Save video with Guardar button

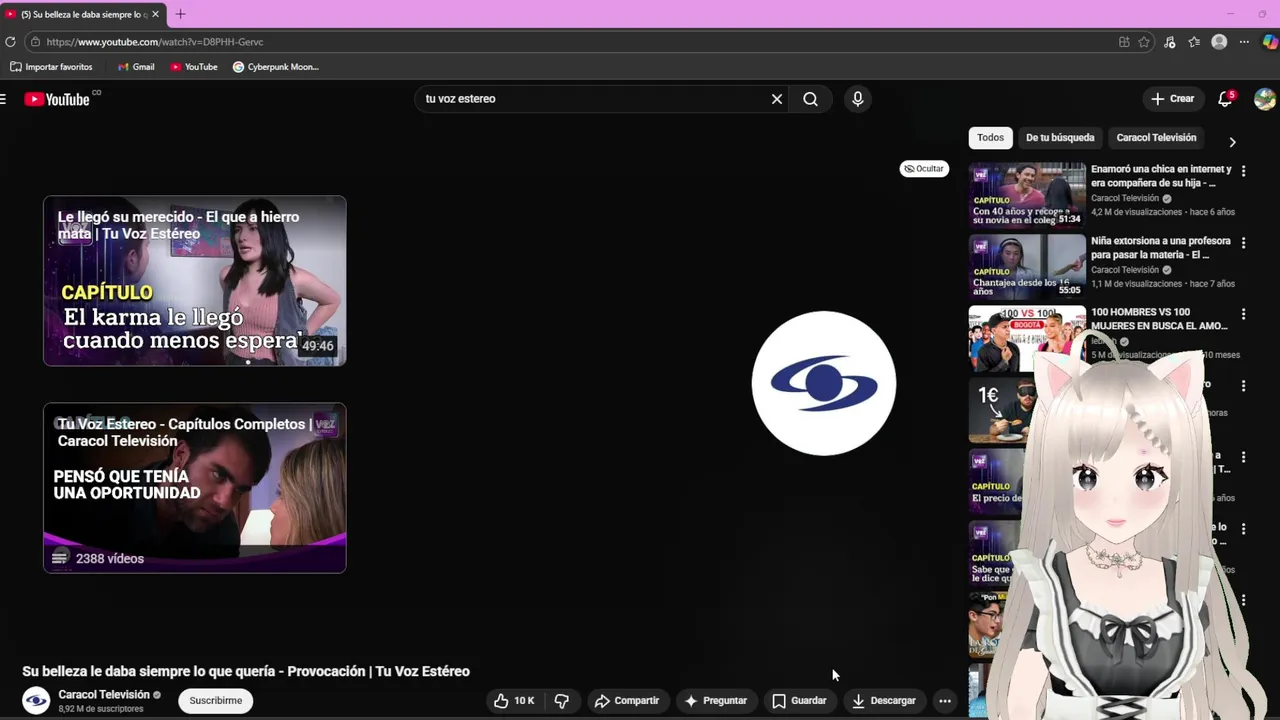[799, 701]
